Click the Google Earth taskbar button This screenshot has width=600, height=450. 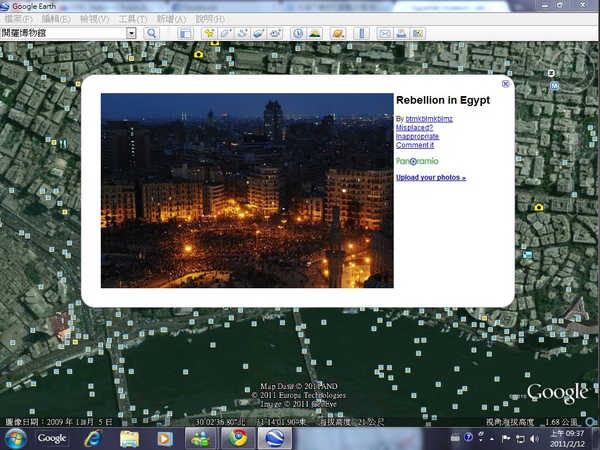tap(275, 439)
